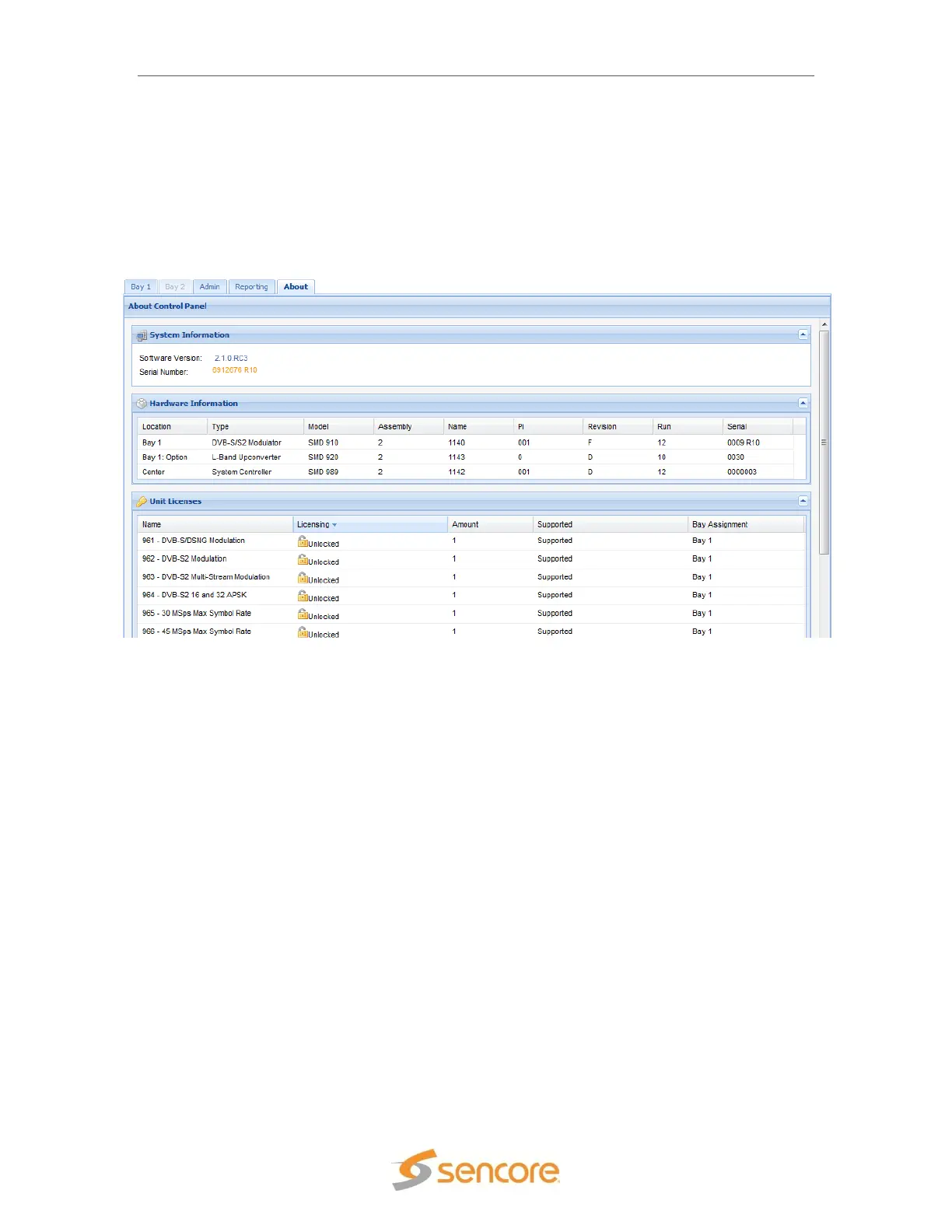Select the About tab

(x=296, y=287)
